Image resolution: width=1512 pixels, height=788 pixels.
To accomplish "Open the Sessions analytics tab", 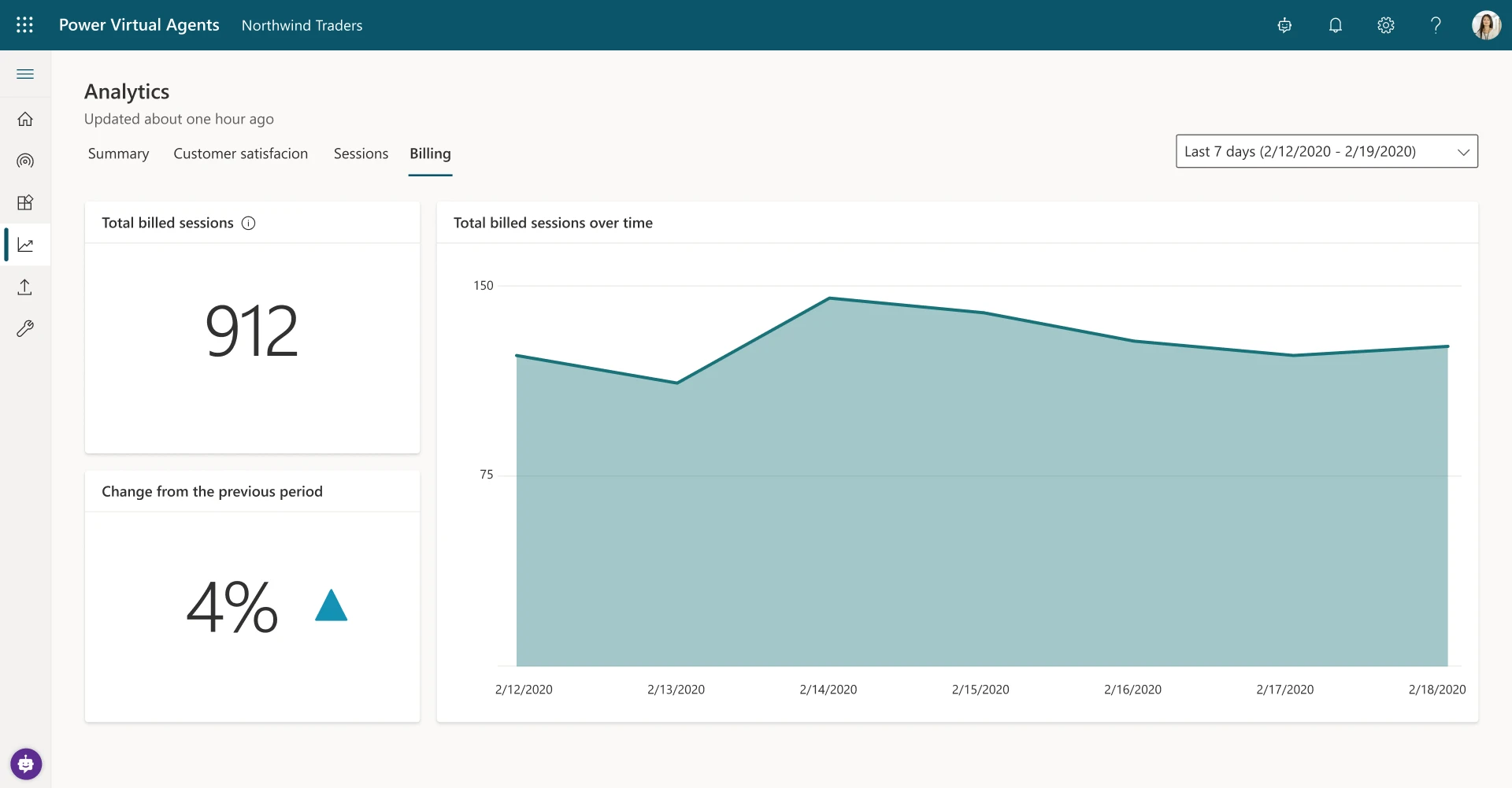I will click(x=361, y=154).
